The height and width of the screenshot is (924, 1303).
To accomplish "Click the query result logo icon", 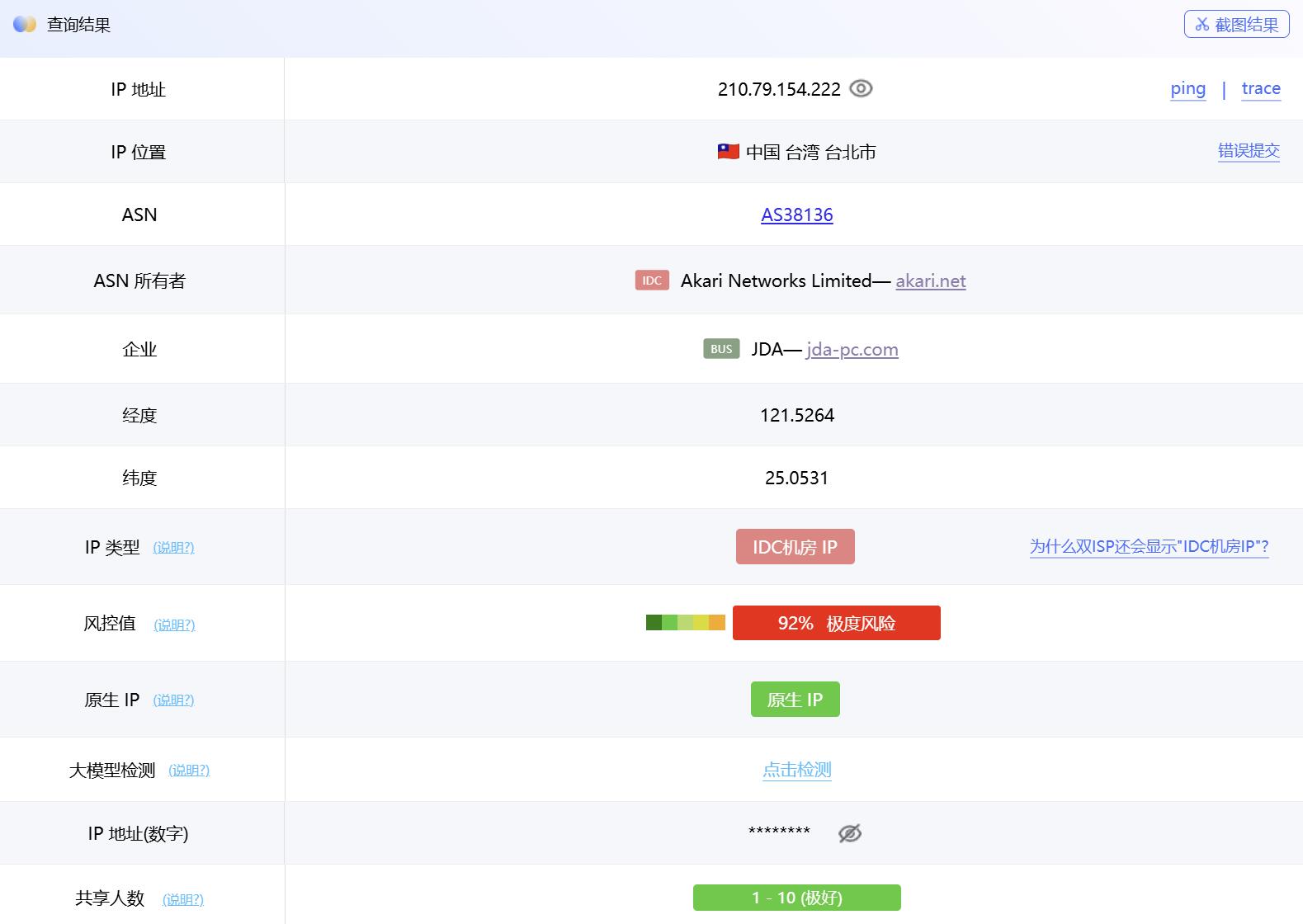I will [x=25, y=25].
